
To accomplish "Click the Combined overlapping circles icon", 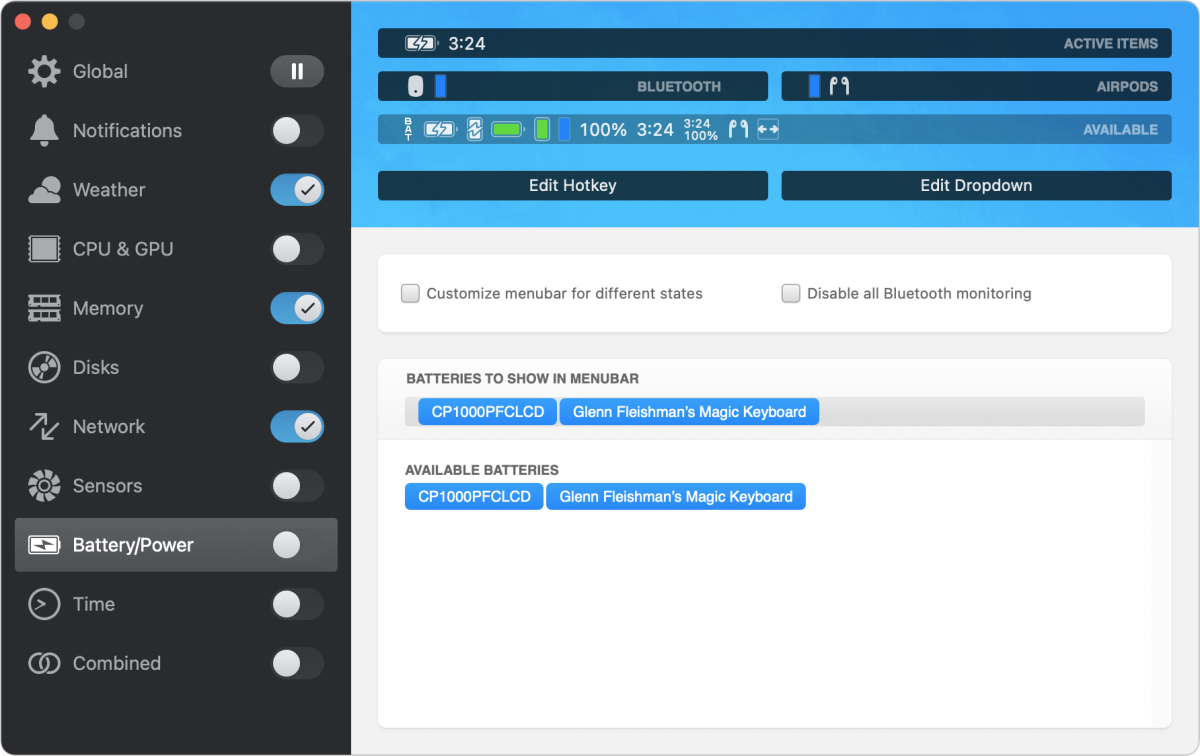I will tap(44, 663).
